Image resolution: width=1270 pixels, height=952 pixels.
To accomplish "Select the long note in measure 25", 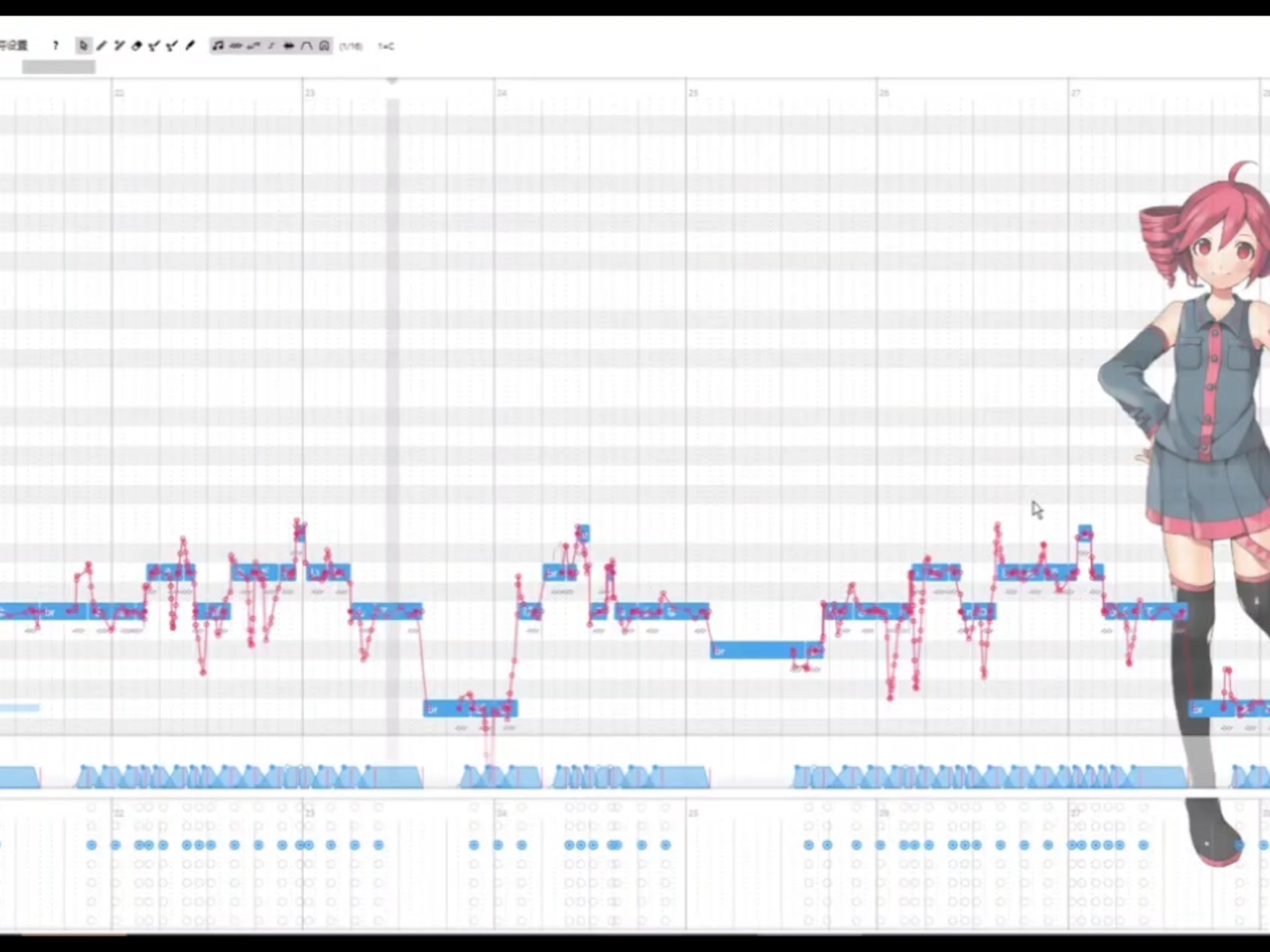I will (758, 651).
